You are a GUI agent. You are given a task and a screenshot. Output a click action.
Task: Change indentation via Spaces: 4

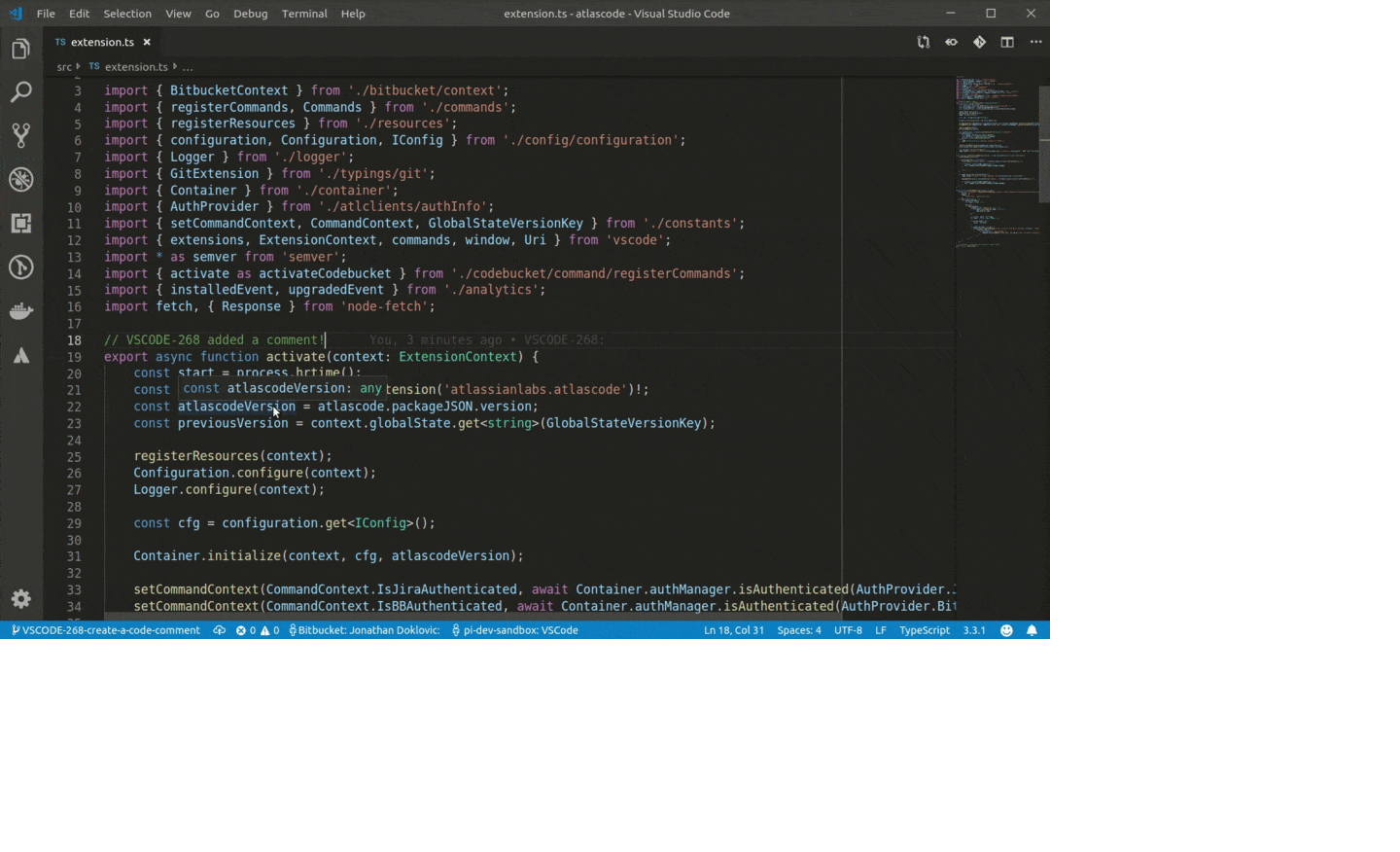[x=799, y=630]
